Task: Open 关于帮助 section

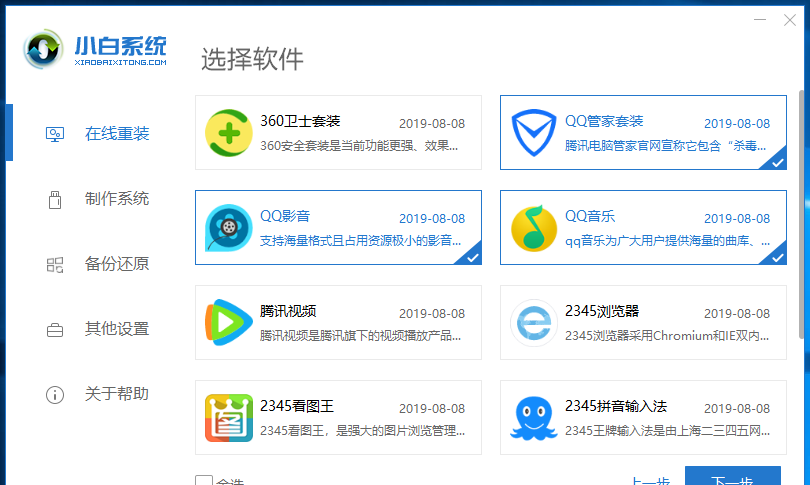Action: [117, 394]
